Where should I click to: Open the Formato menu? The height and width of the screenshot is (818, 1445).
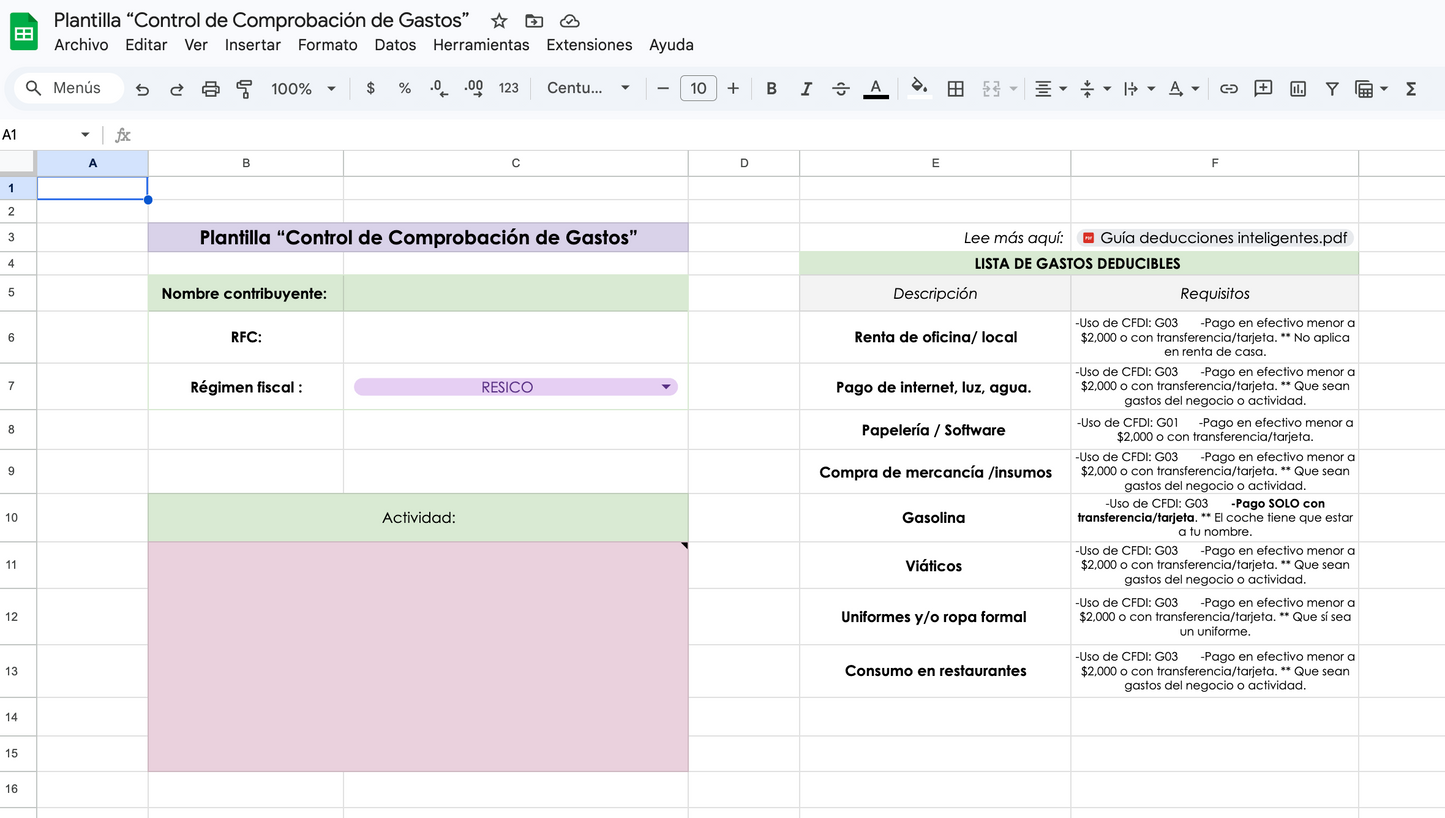327,45
